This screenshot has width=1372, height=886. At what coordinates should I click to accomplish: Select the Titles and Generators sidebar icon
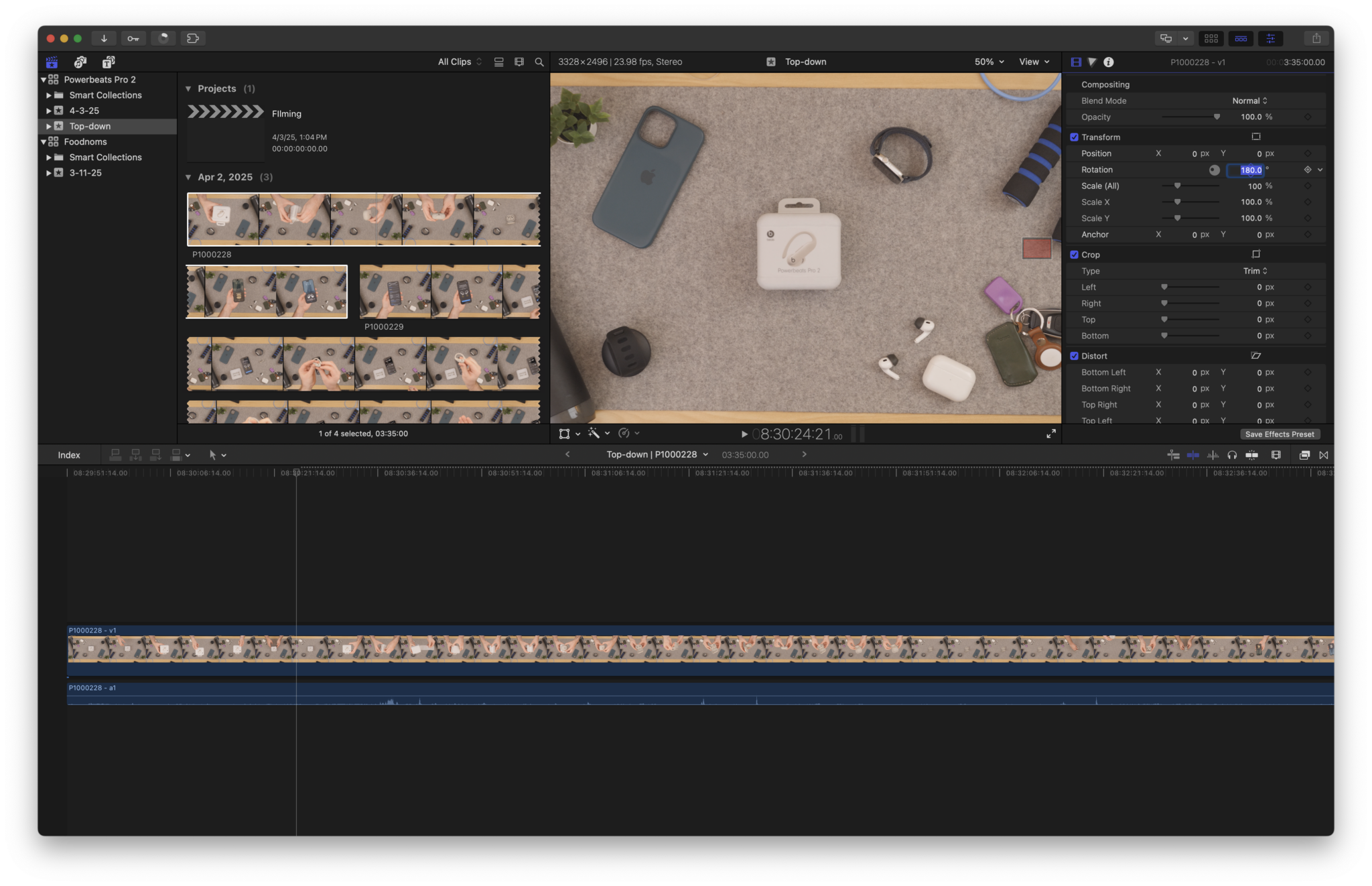point(109,62)
